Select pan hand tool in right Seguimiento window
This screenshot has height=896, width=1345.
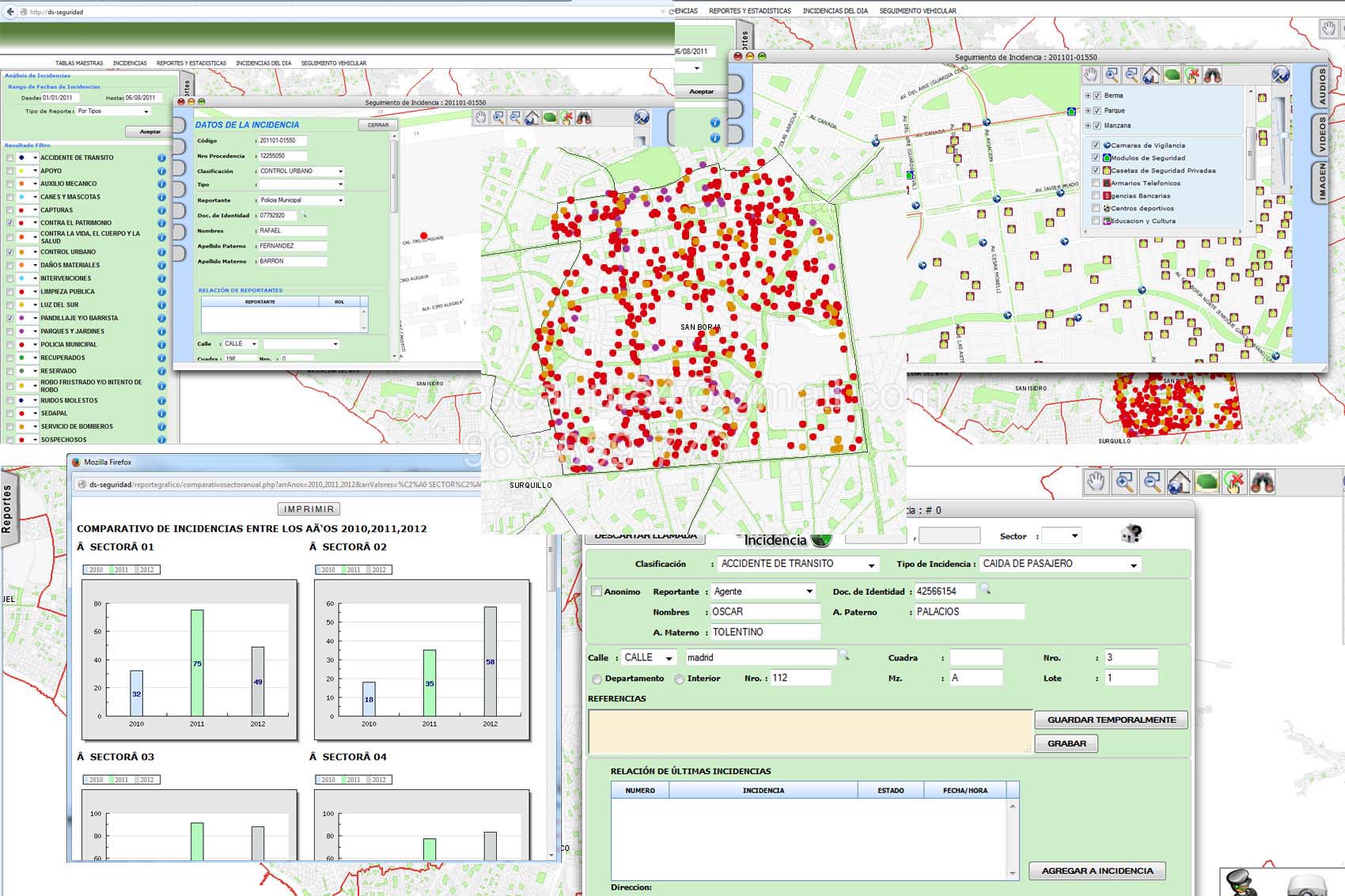coord(1091,75)
